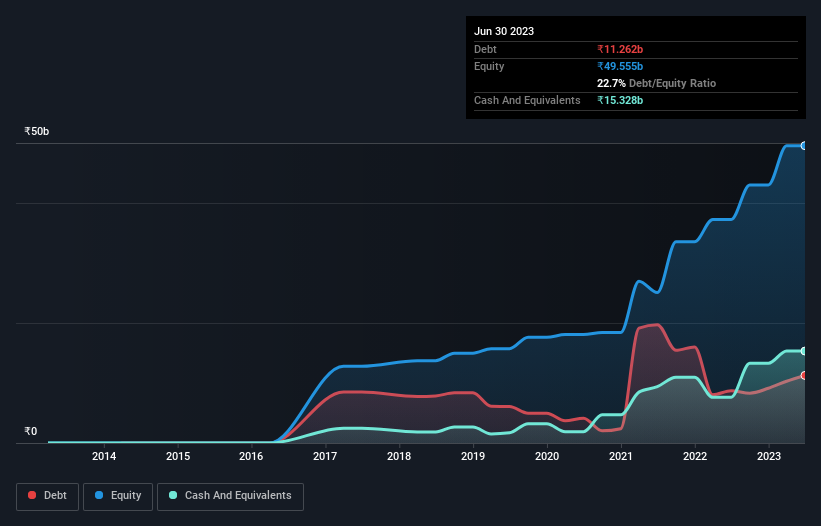Click the 2016 x-axis label

click(251, 456)
